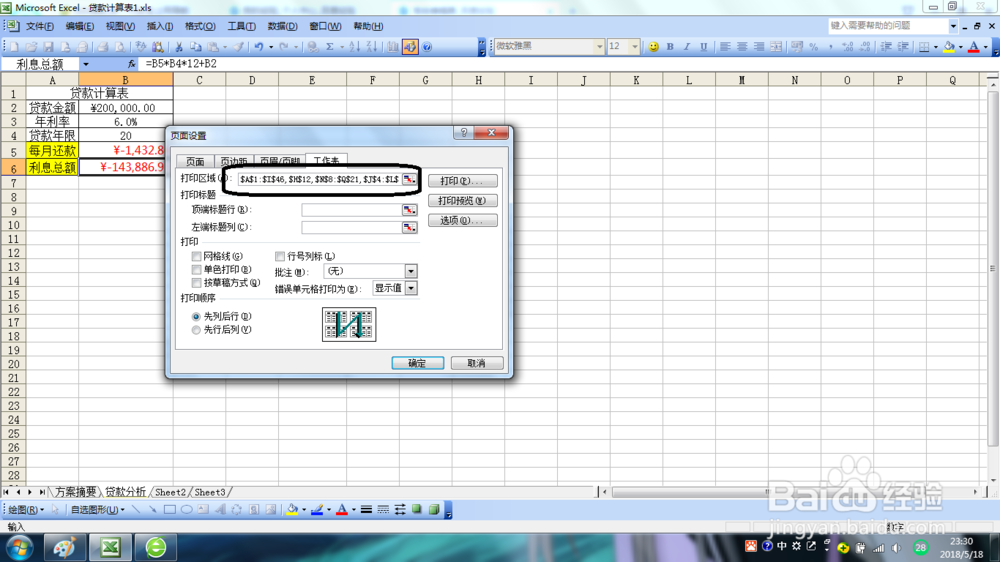Screen dimensions: 1000x562
Task: Click the smiley face toolbar icon
Action: pyautogui.click(x=653, y=47)
